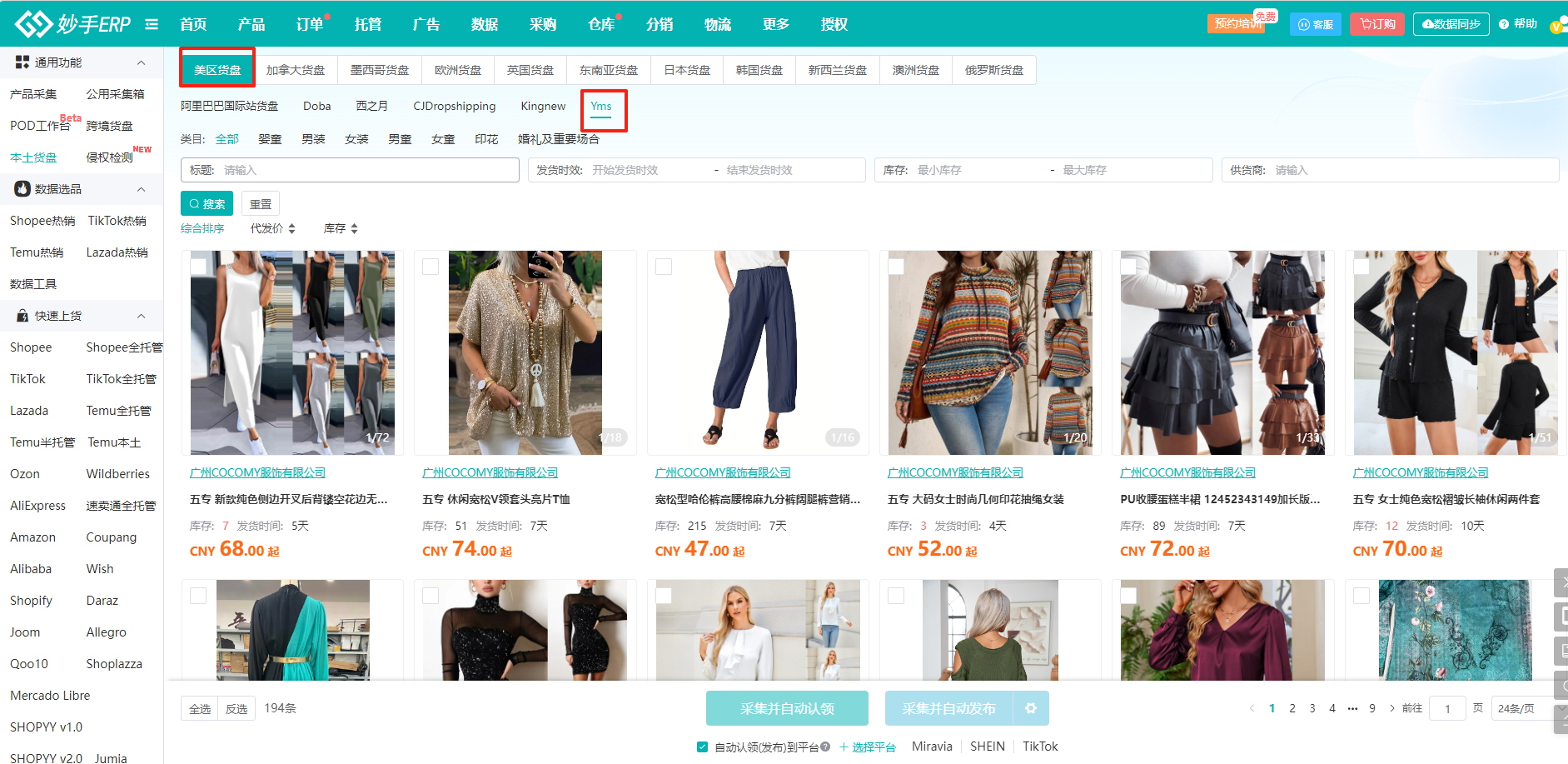
Task: Open the 产品 top menu
Action: (251, 24)
